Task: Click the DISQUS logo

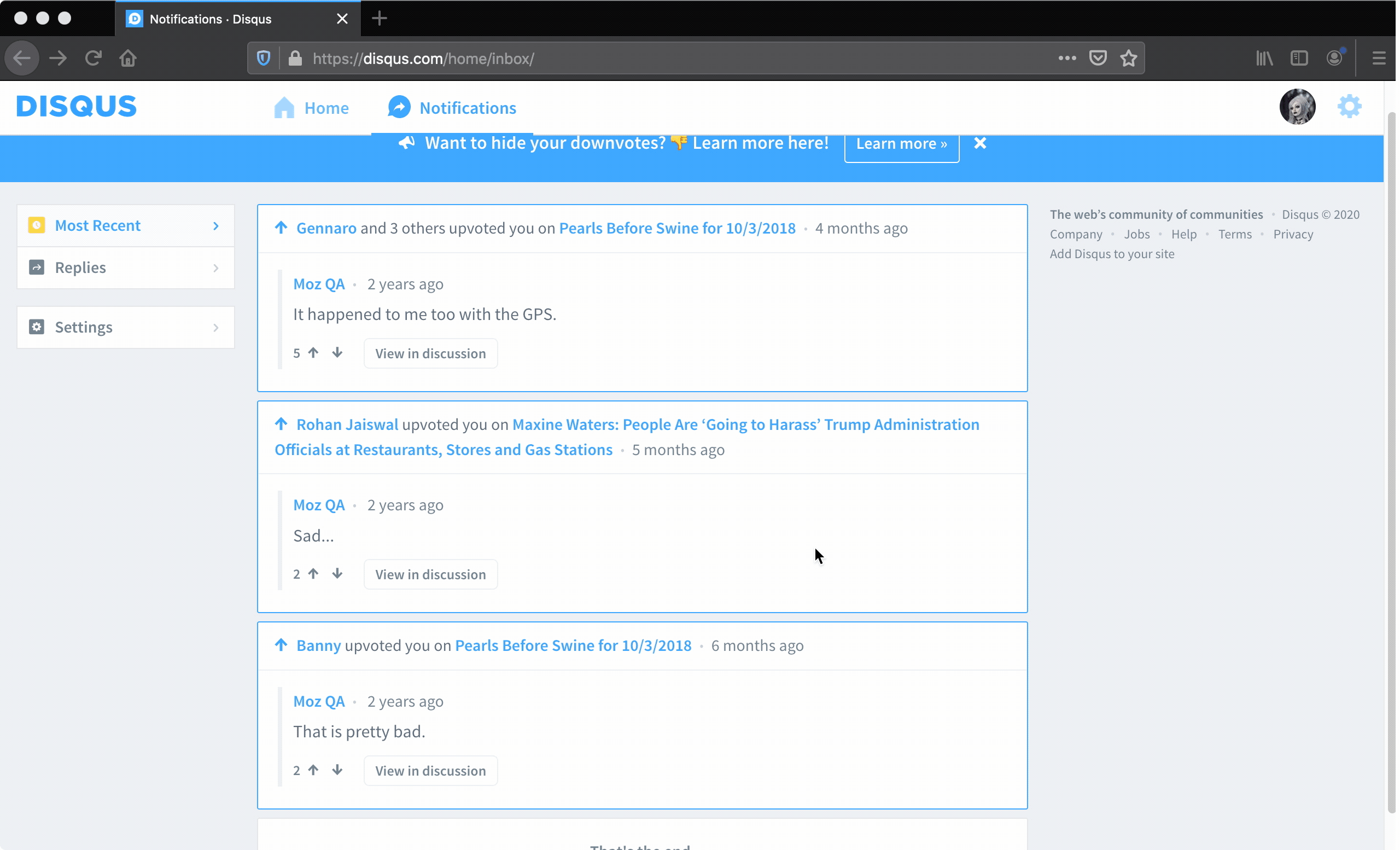Action: 76,106
